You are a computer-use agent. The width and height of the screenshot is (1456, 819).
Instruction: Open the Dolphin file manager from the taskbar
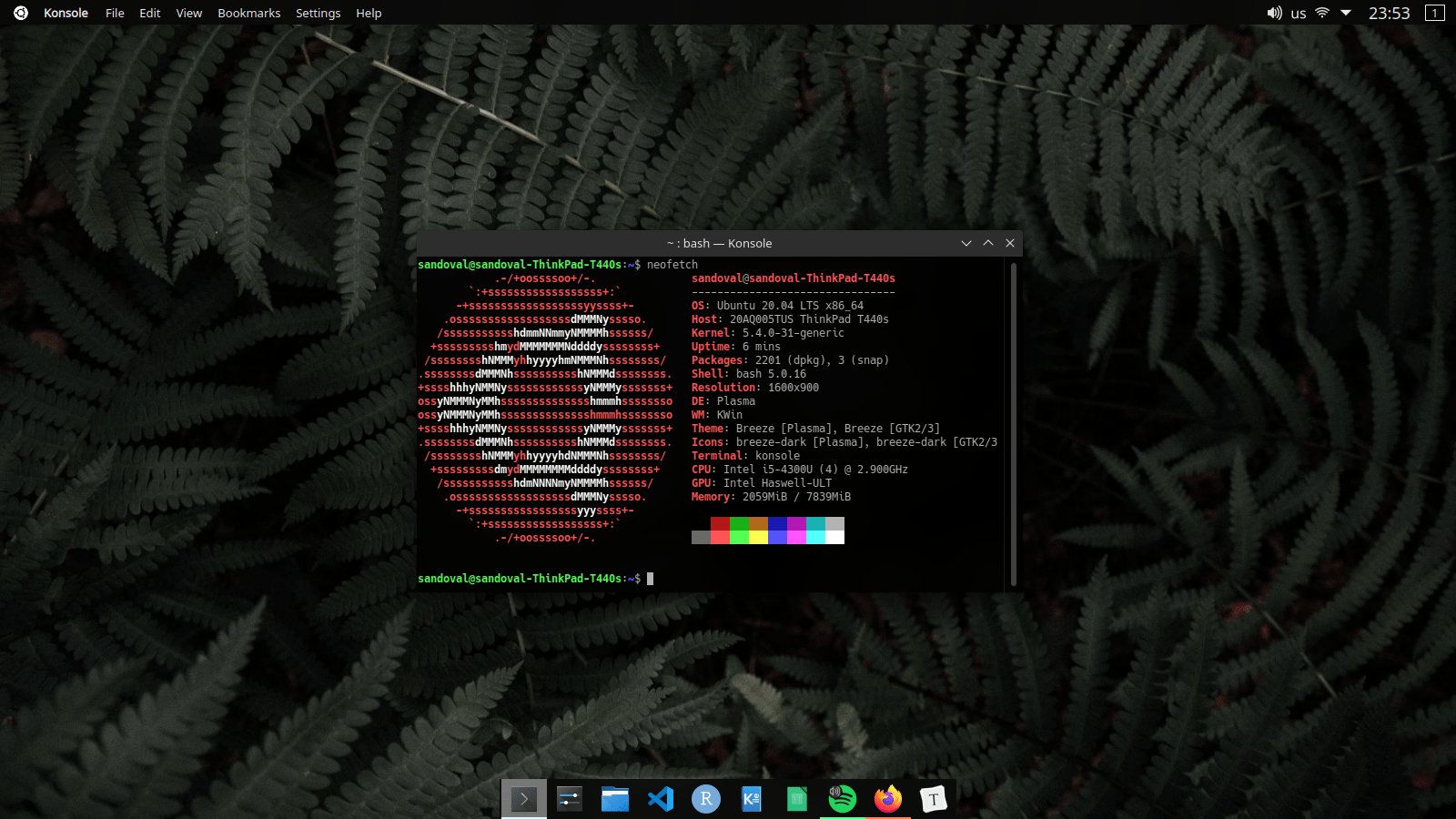(x=615, y=799)
